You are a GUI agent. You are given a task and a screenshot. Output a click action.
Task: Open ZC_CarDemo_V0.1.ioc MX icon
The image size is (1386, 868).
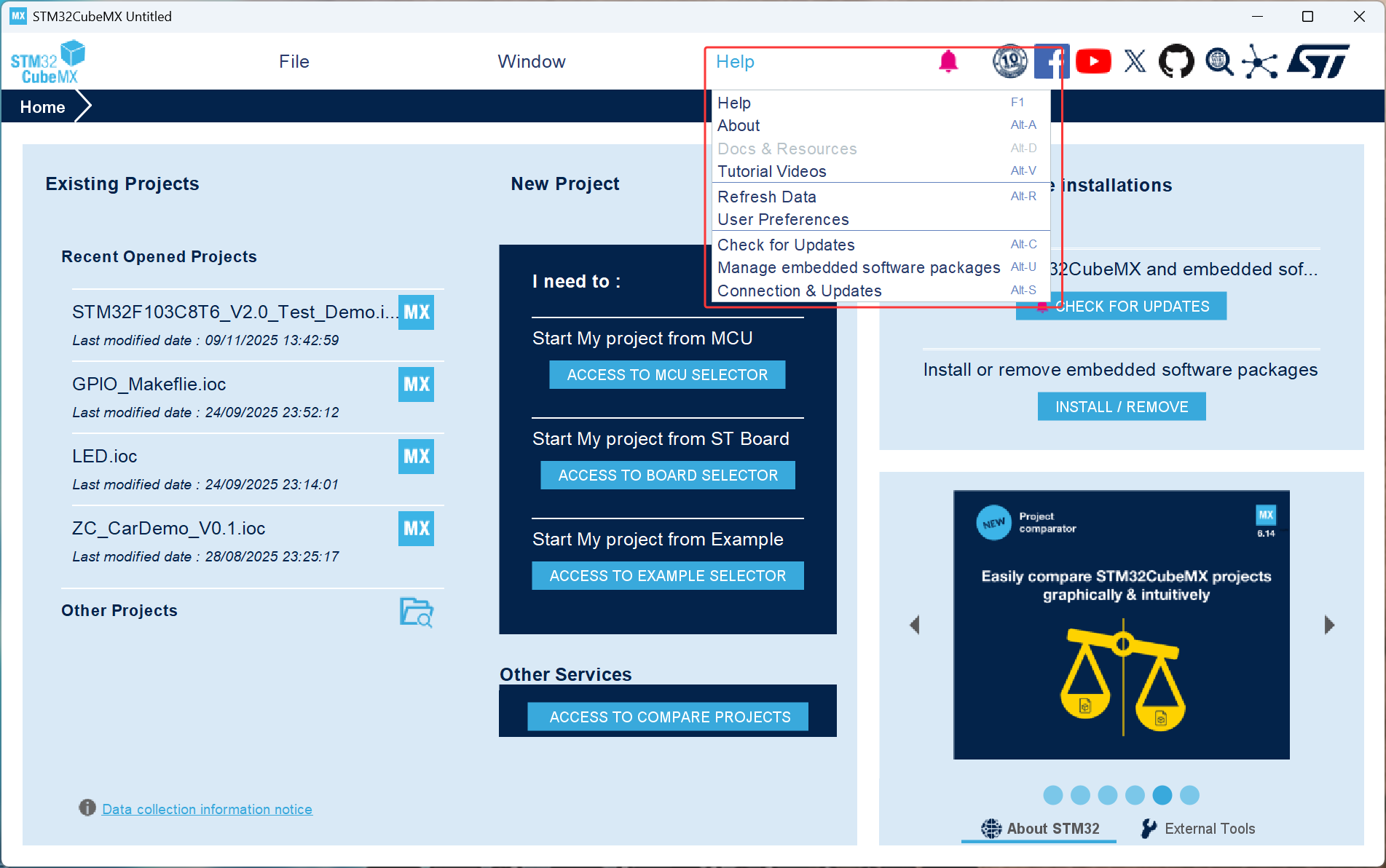point(416,529)
